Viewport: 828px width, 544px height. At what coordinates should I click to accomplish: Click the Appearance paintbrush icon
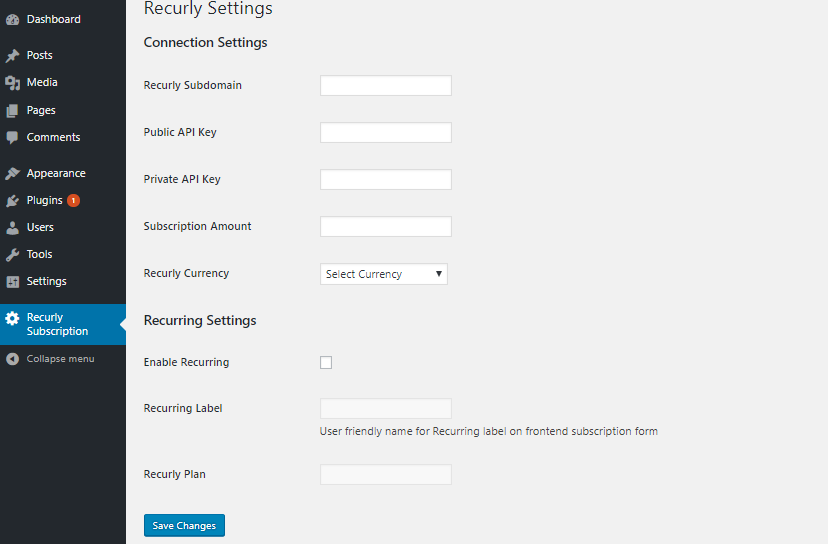coord(13,174)
